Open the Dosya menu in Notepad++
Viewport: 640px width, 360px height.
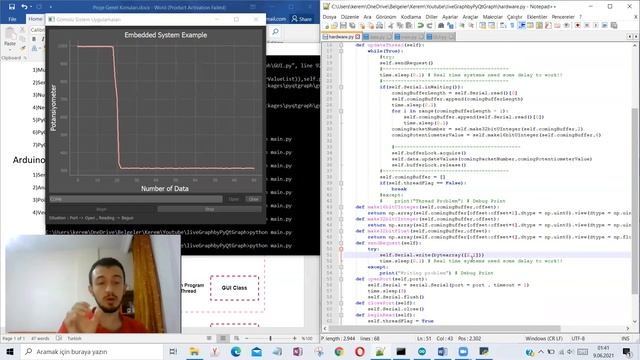(x=329, y=17)
